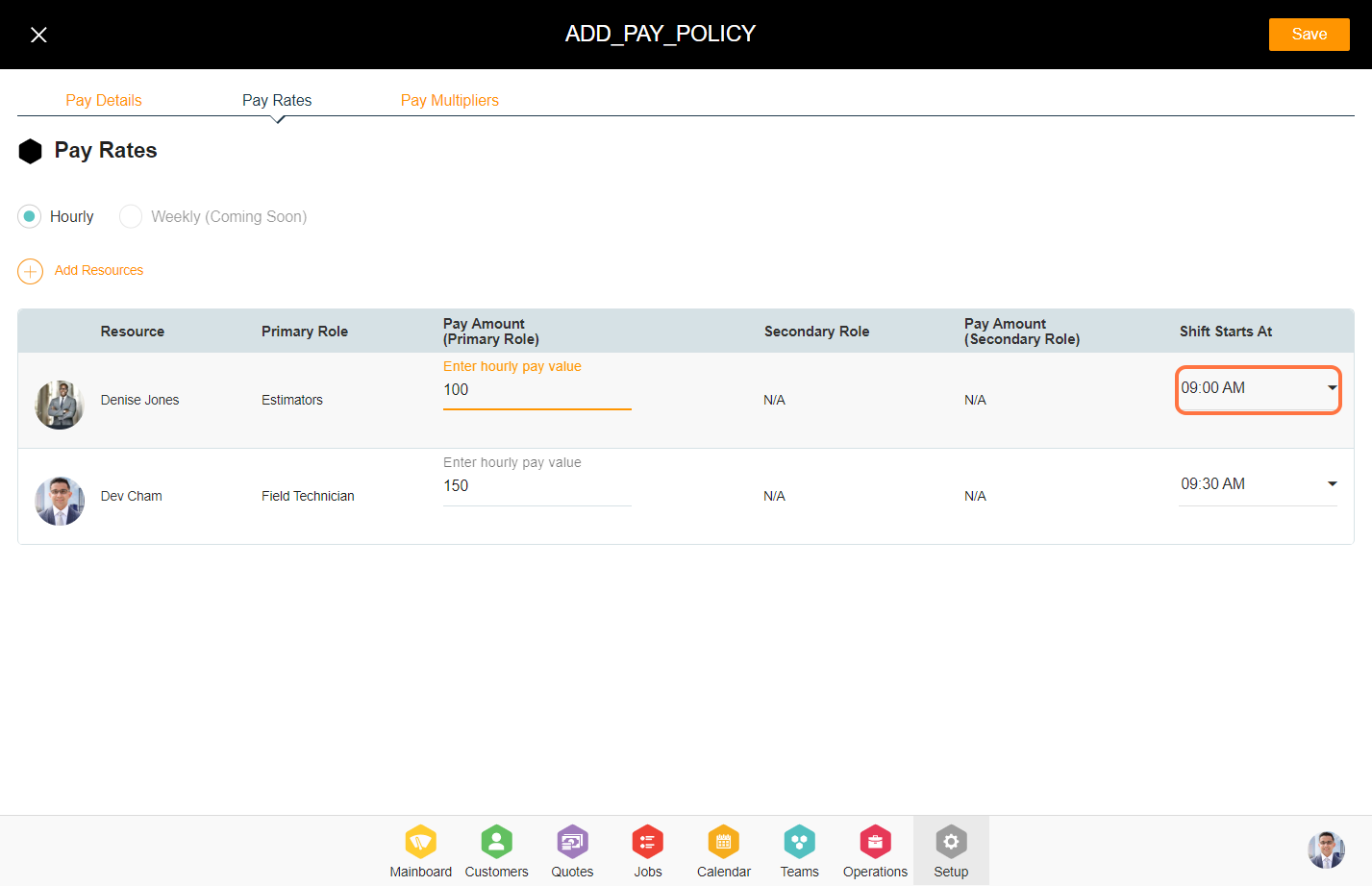Click Dev Cham avatar photo

pos(60,501)
